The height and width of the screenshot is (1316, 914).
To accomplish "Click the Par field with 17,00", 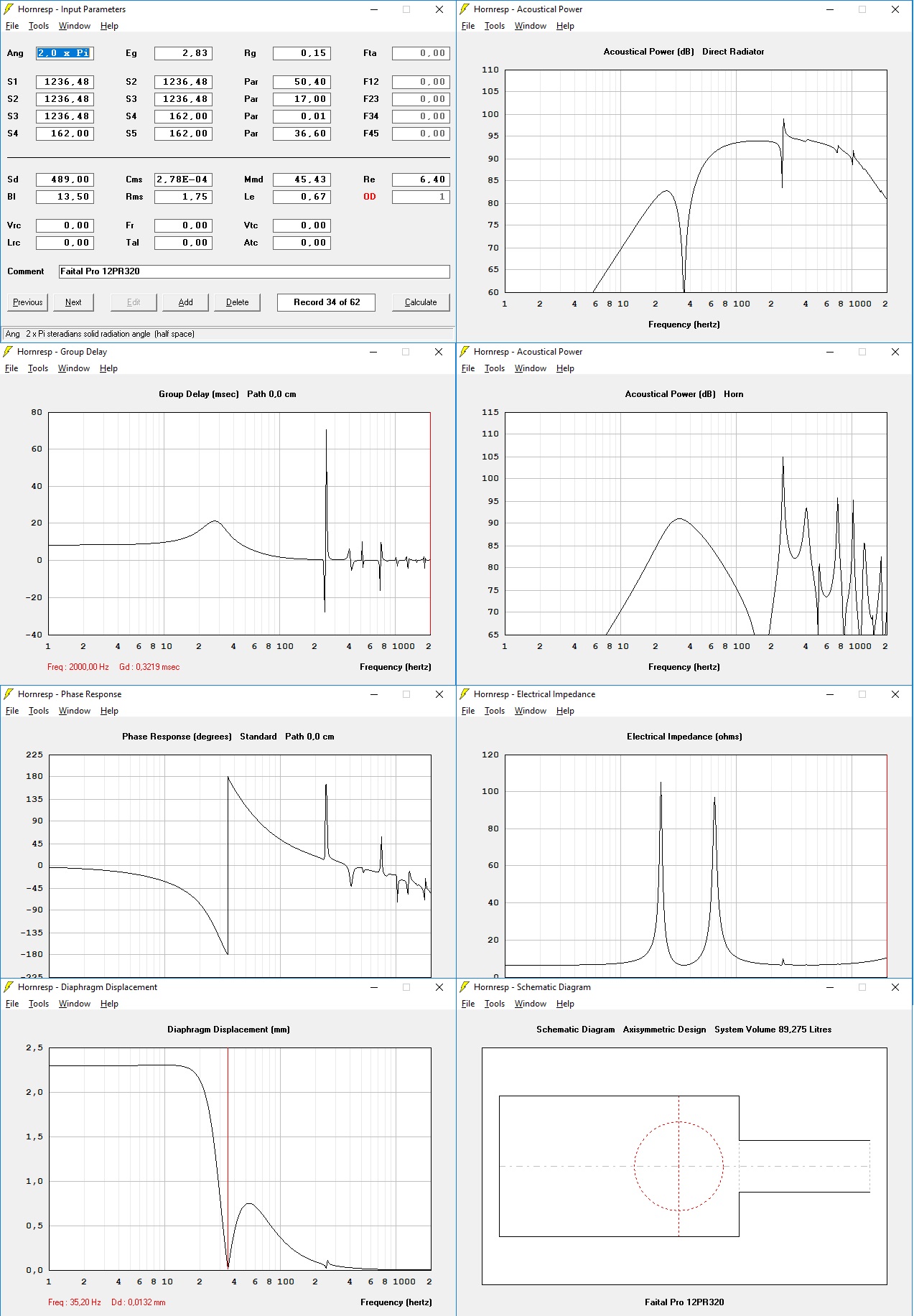I will pos(302,99).
